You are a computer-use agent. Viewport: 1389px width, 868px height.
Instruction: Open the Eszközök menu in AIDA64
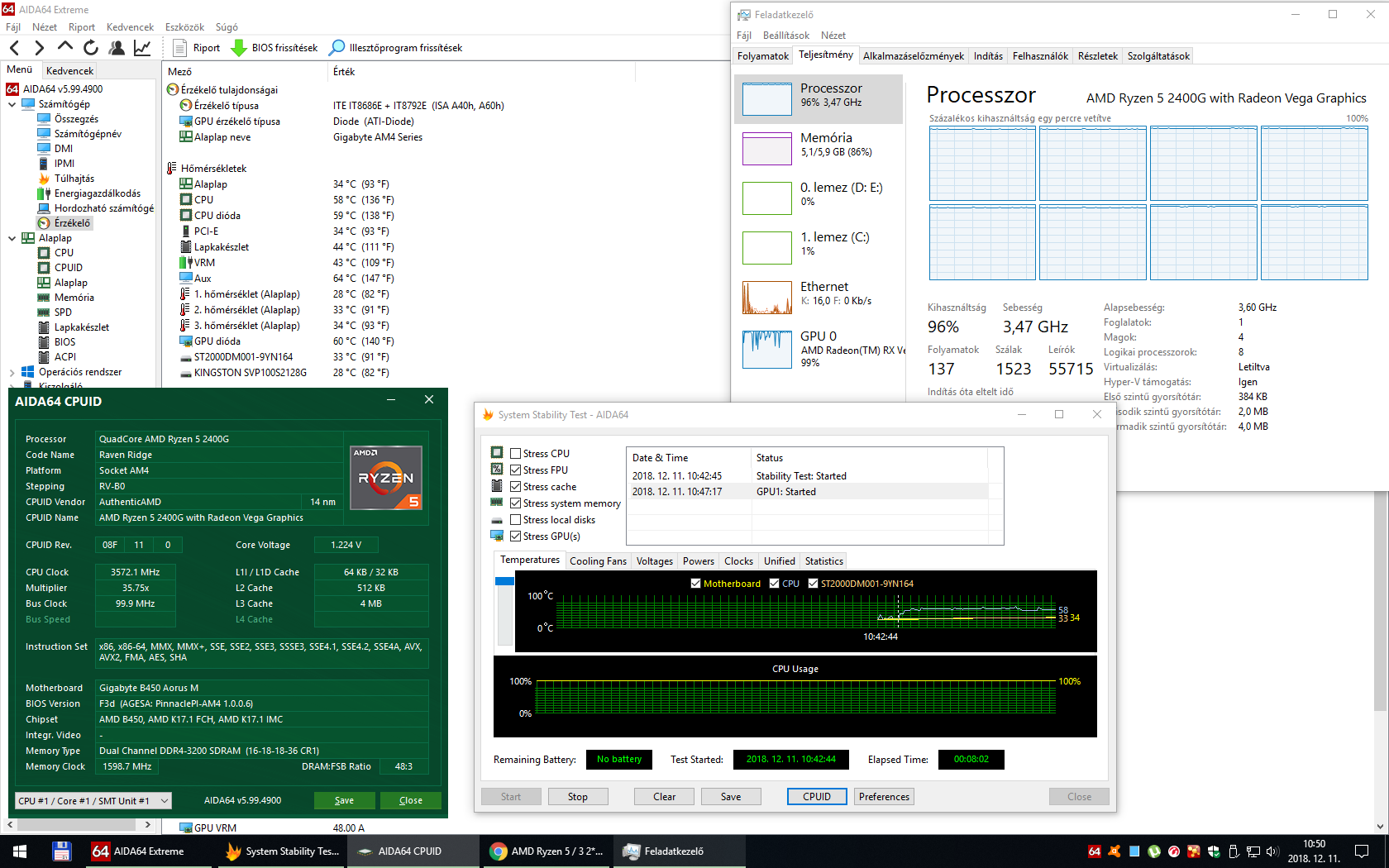pyautogui.click(x=184, y=27)
